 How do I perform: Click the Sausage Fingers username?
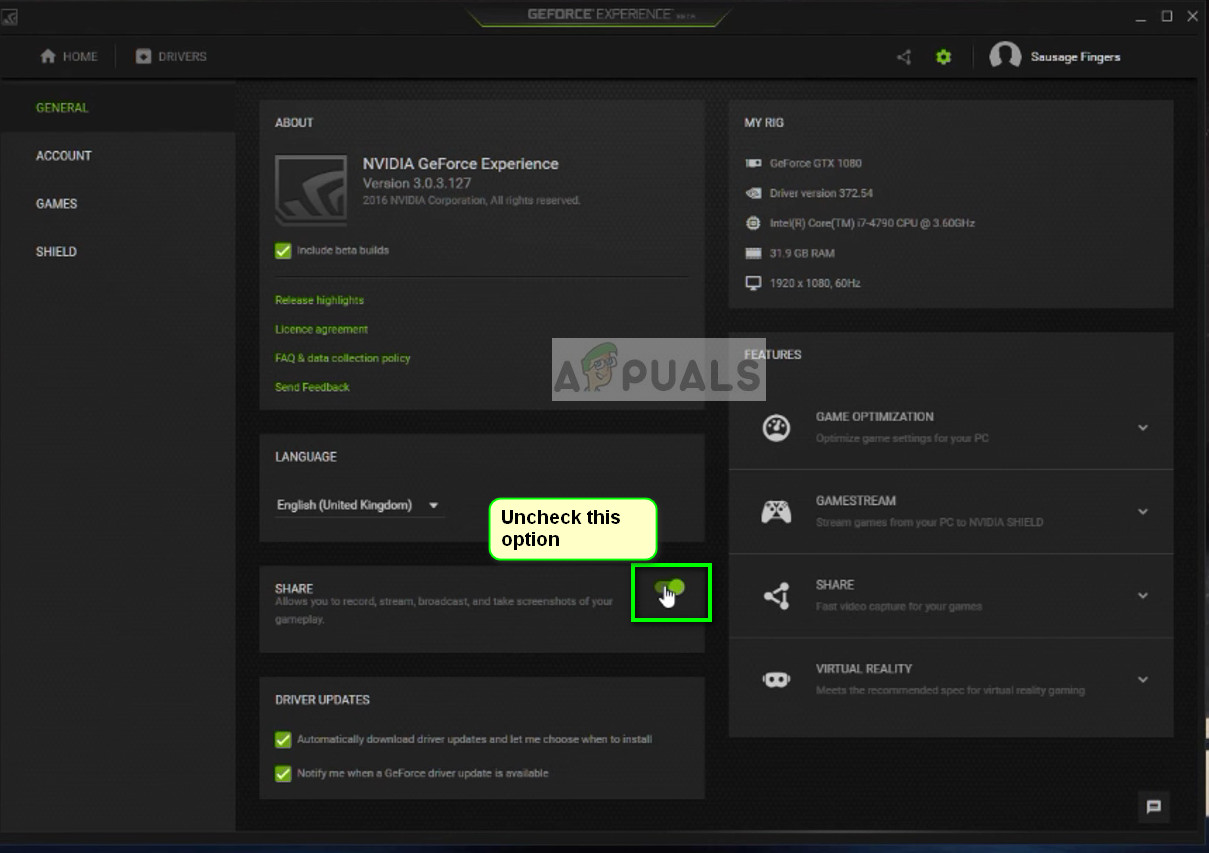(x=1075, y=57)
